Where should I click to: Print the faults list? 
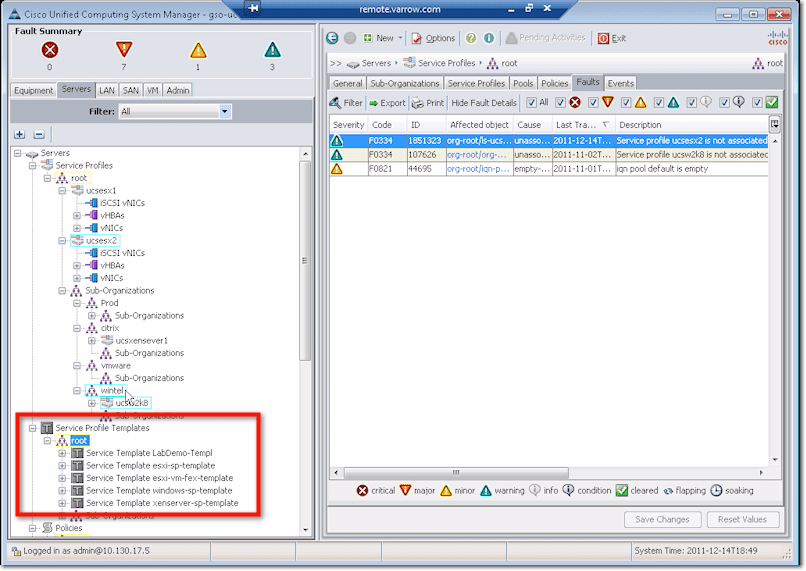click(428, 103)
